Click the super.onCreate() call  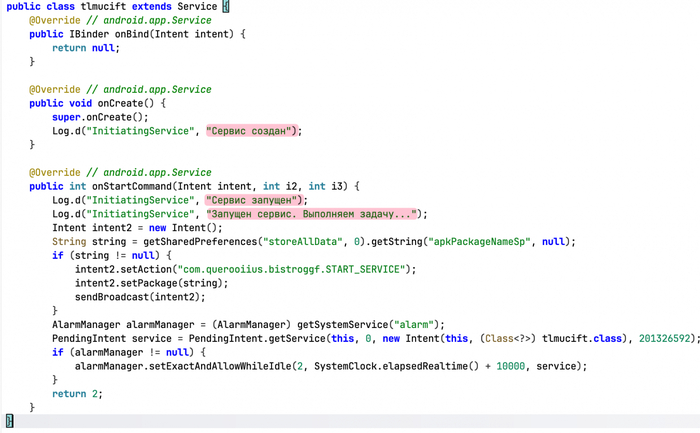[100, 117]
